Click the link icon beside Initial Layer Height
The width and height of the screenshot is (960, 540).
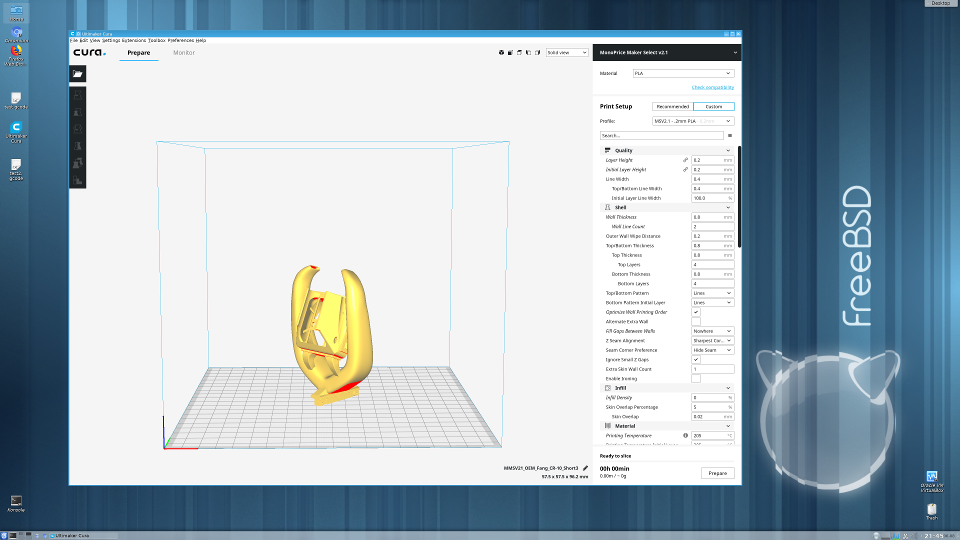tap(685, 170)
